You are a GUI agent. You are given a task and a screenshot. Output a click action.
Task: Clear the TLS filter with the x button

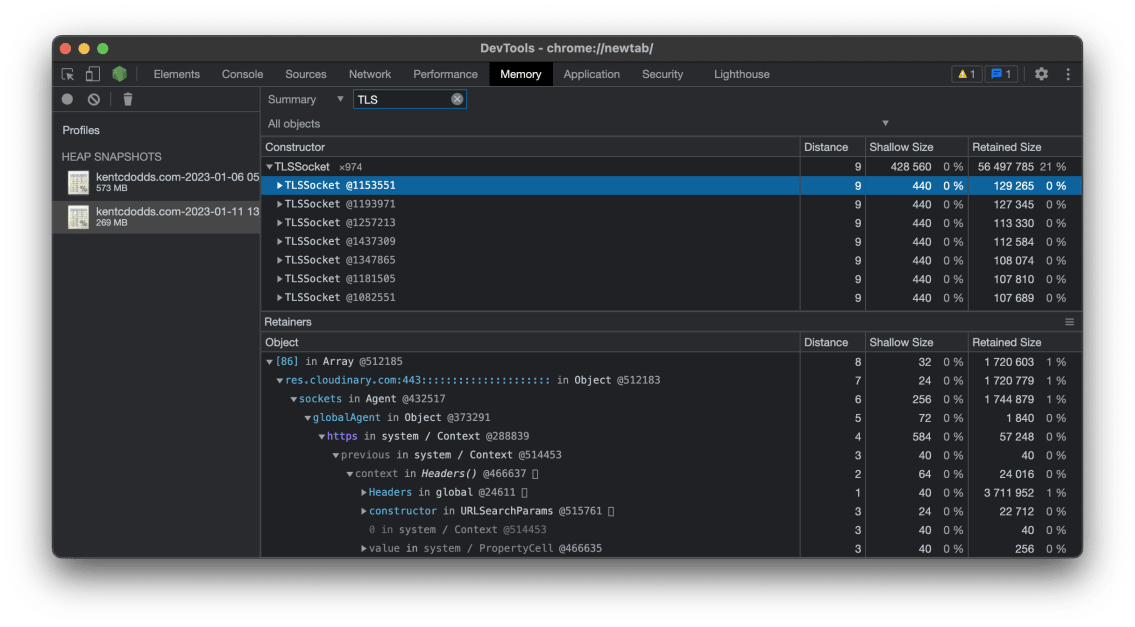tap(457, 99)
